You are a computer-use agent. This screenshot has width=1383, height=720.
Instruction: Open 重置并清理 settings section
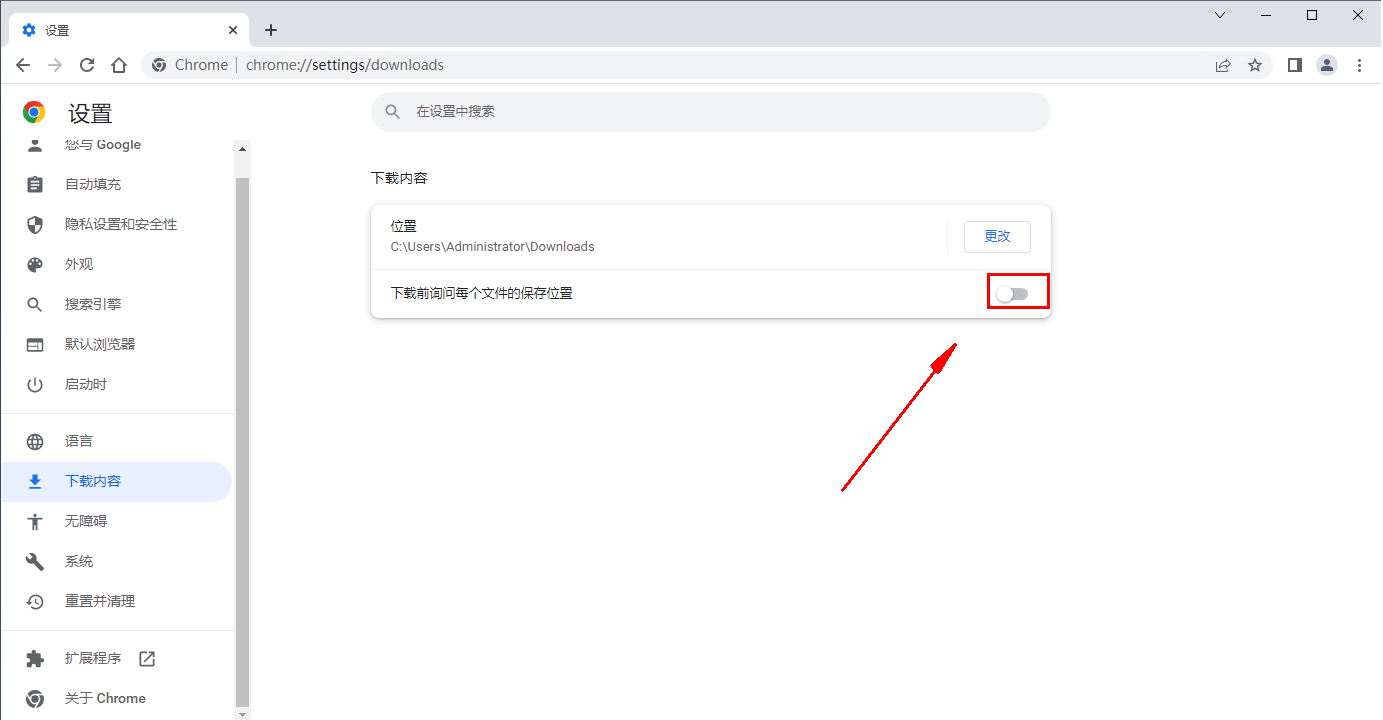click(x=100, y=602)
